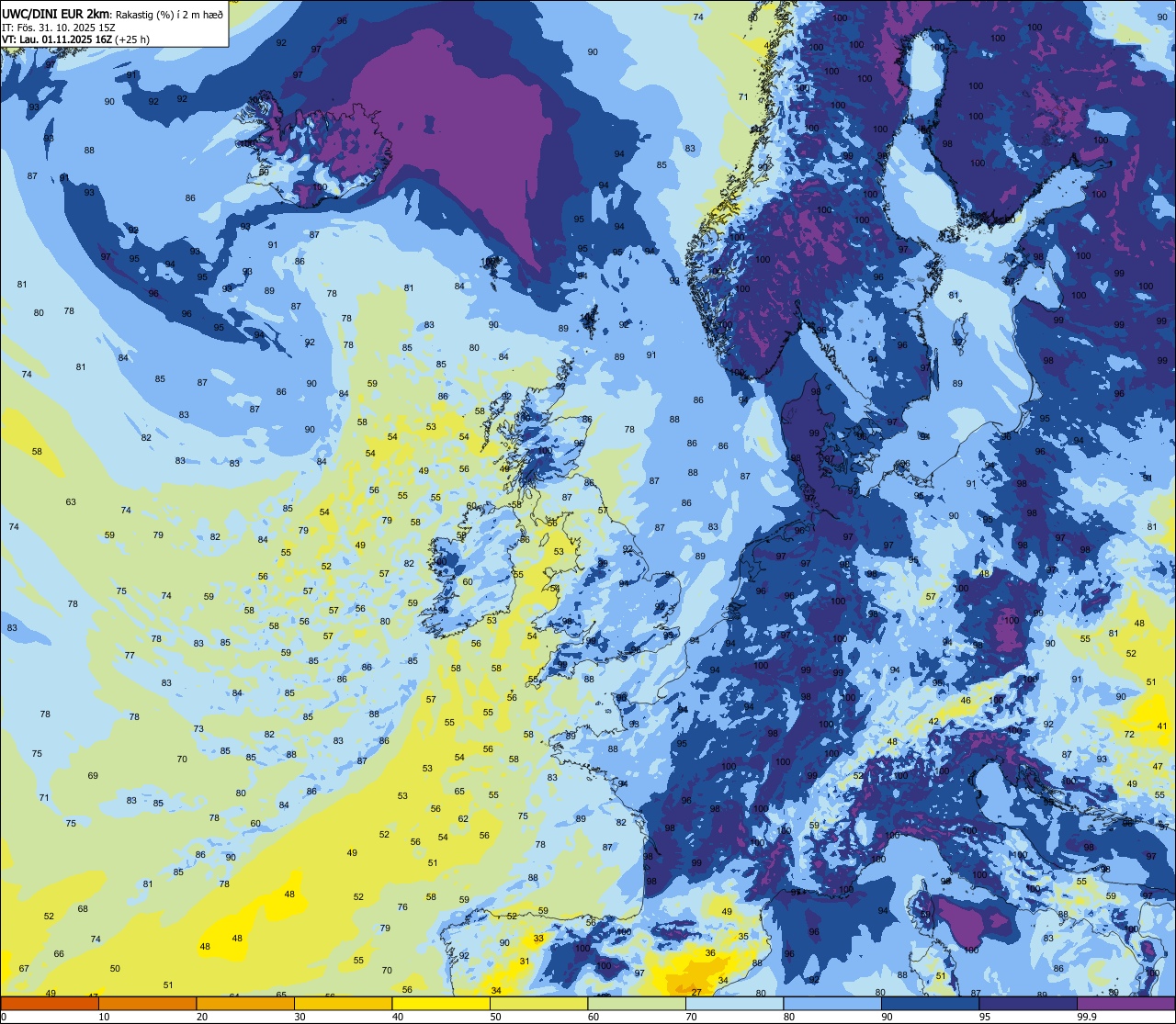Click the '99.9' legend tick label
This screenshot has width=1176, height=1024.
click(x=1088, y=1017)
